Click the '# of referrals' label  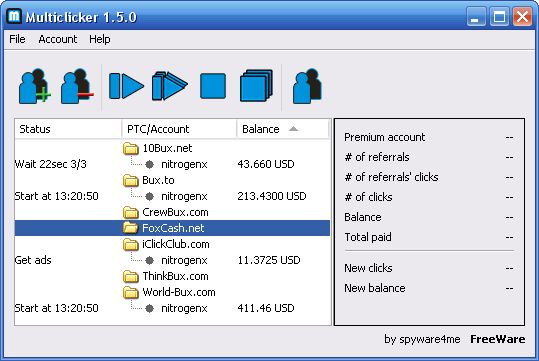coord(377,157)
